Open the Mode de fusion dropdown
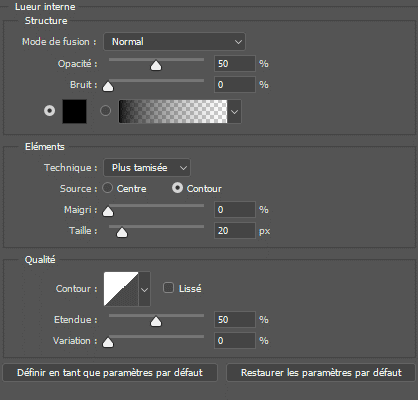The image size is (418, 400). 174,42
